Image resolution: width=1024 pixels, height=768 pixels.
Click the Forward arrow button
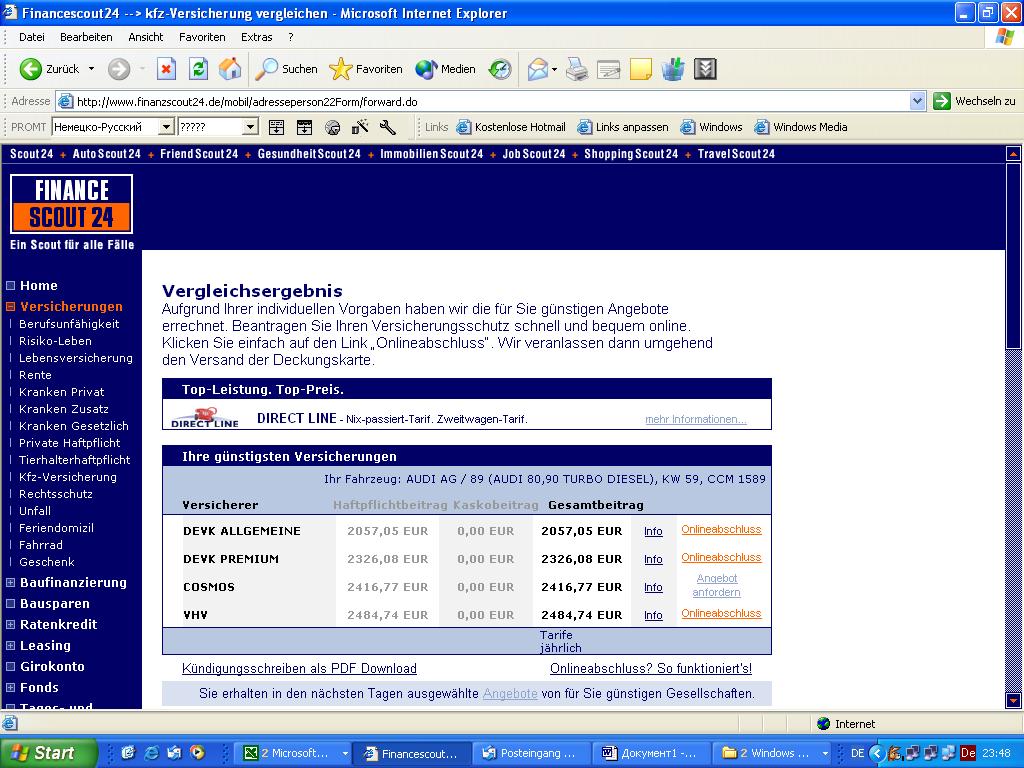click(x=119, y=69)
